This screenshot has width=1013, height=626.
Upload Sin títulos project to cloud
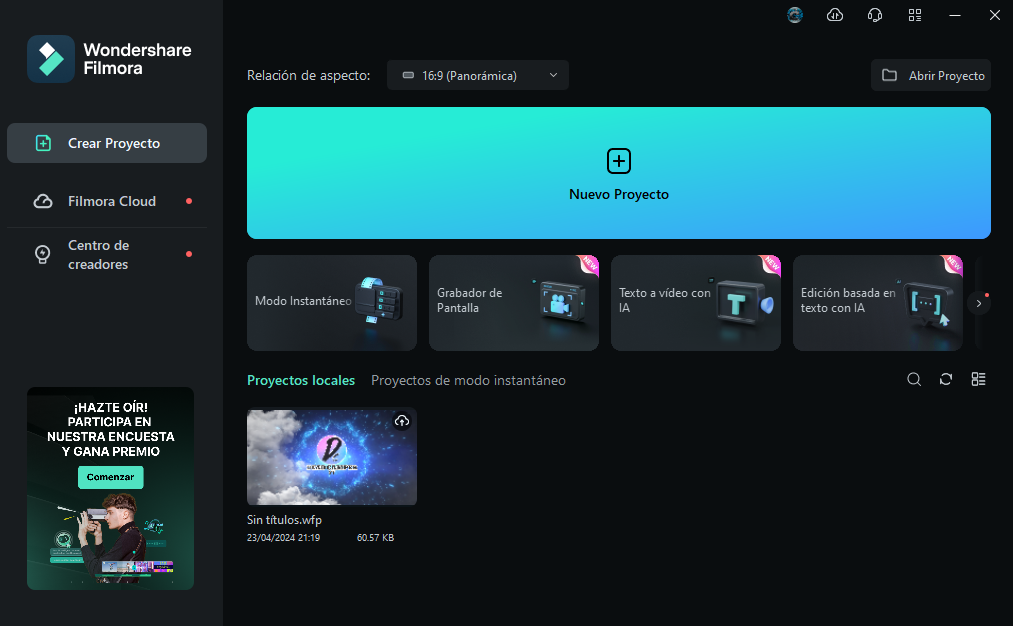click(x=402, y=421)
